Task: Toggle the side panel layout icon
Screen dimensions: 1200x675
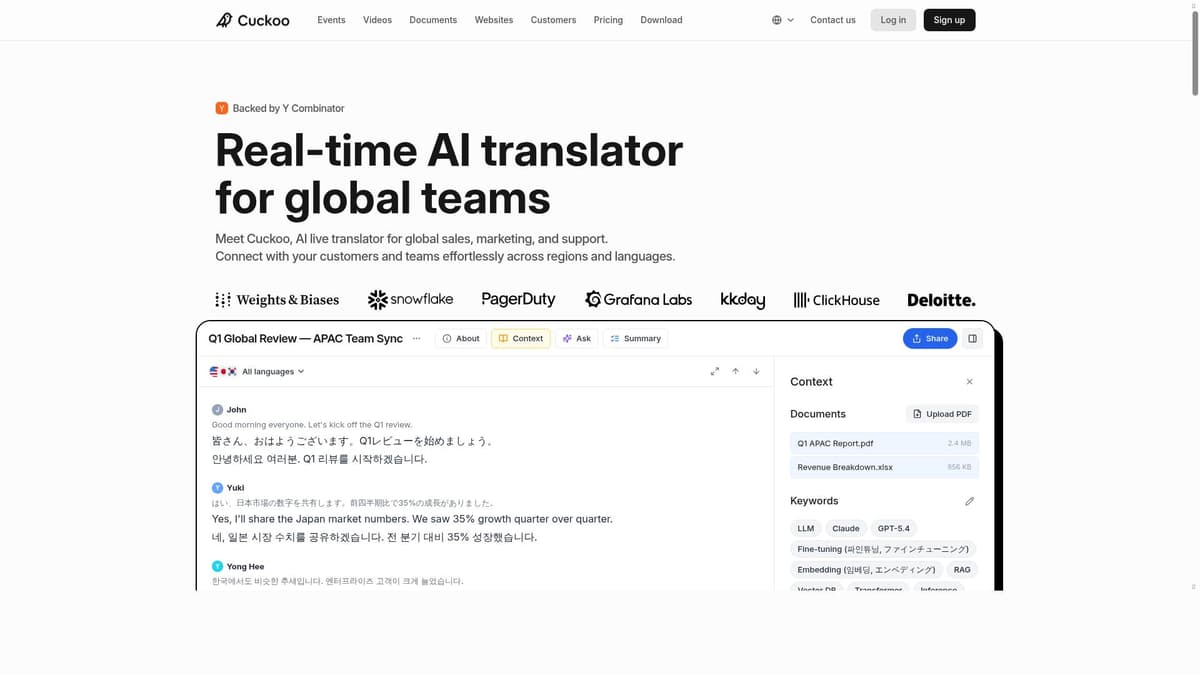Action: tap(972, 339)
